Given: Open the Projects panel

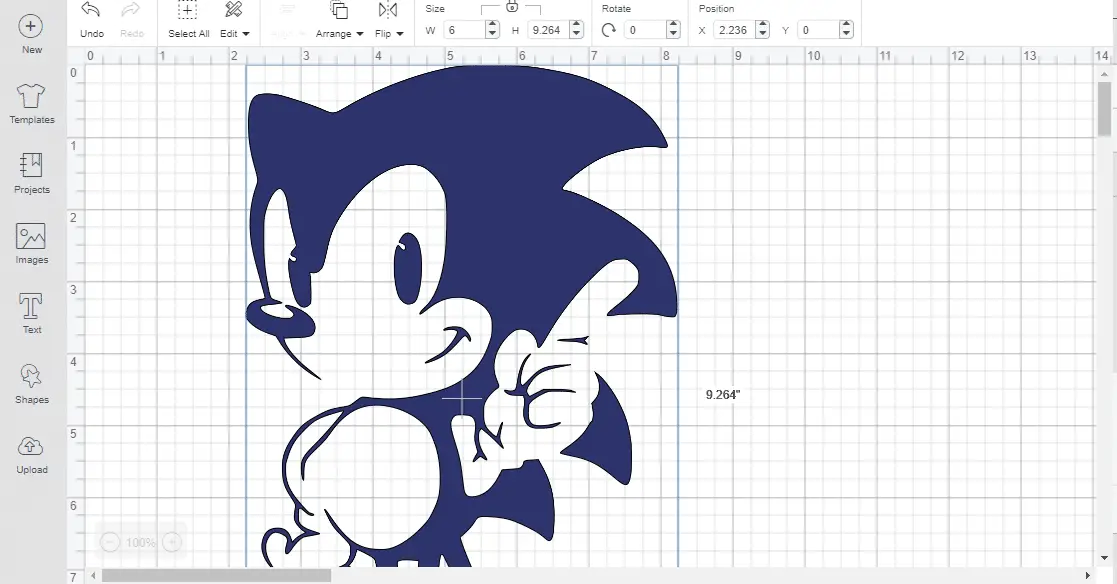Looking at the screenshot, I should 31,173.
